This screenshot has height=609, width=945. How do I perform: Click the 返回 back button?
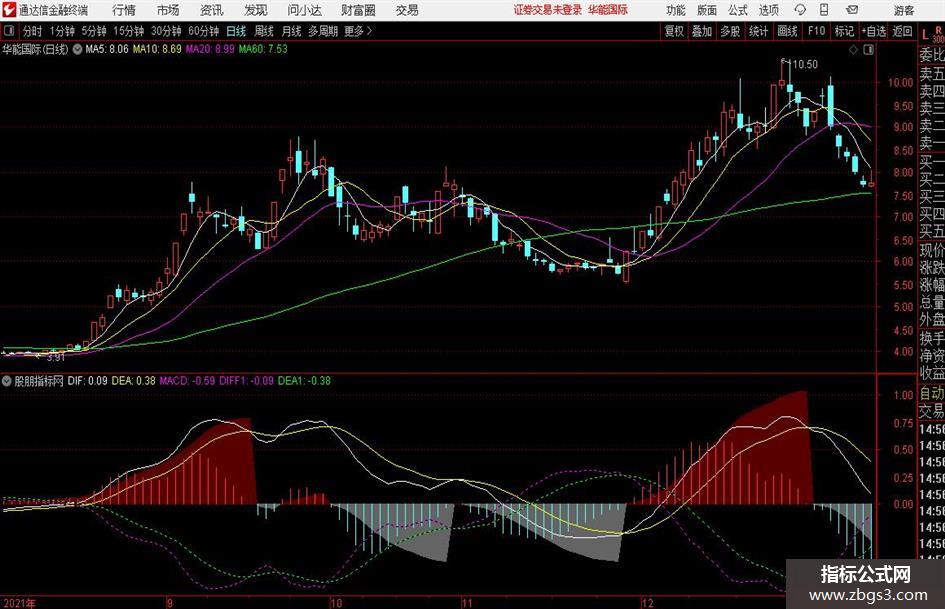pos(902,31)
